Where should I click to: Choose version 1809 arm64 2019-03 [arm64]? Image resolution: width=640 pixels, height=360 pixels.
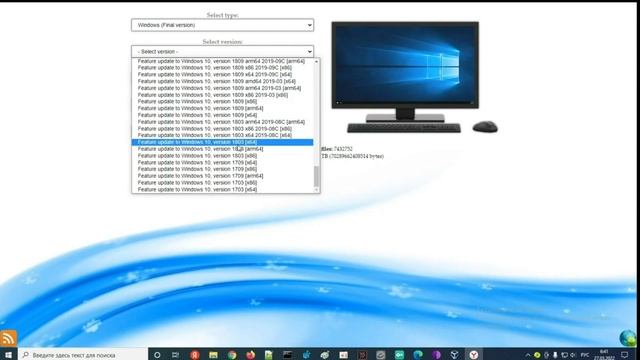tap(222, 88)
